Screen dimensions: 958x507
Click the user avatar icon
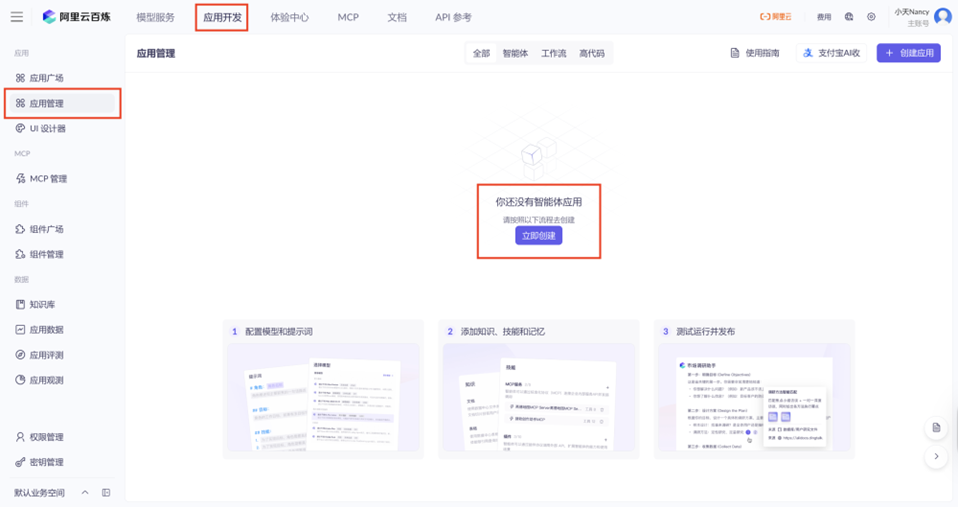tap(943, 16)
